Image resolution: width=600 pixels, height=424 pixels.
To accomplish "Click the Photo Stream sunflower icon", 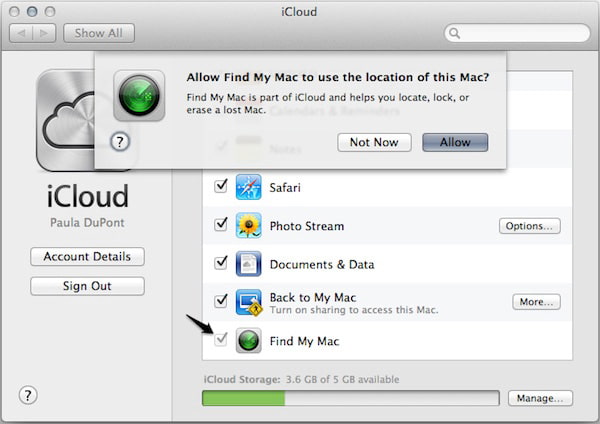I will [x=248, y=226].
